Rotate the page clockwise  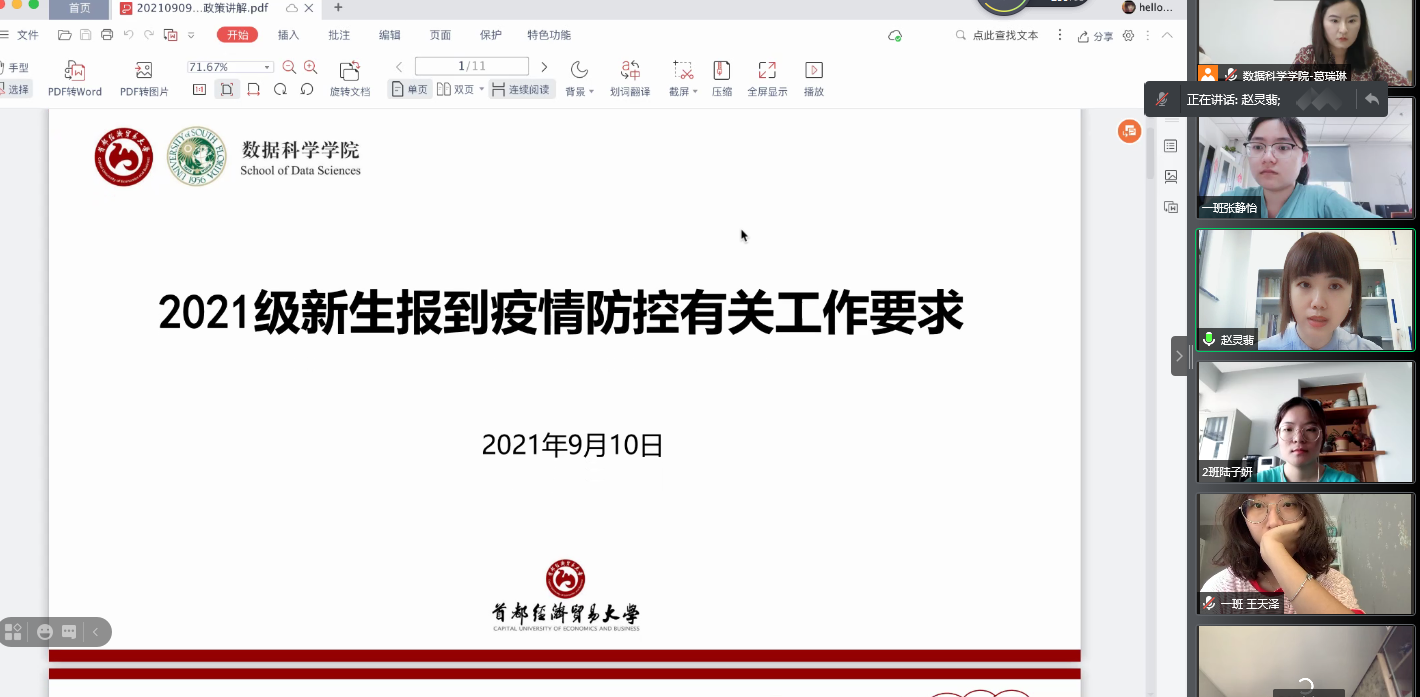[x=280, y=89]
